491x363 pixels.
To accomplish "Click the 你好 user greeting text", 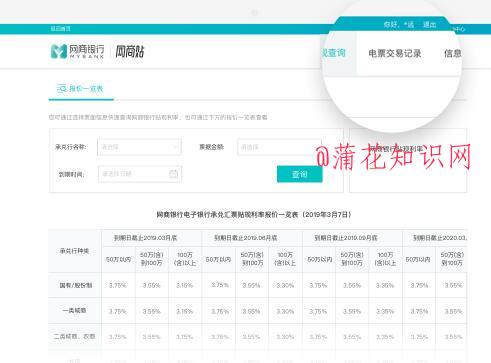I will click(x=399, y=25).
